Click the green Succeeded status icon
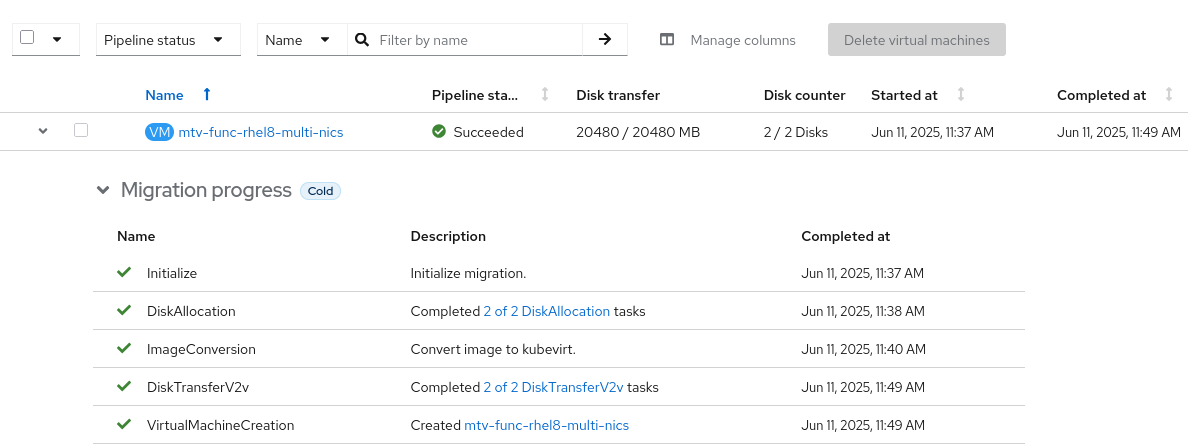 click(439, 132)
